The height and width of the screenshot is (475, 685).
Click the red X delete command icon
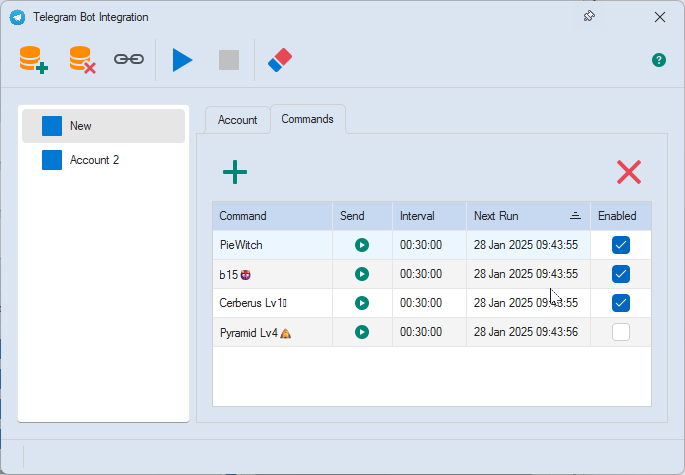[628, 172]
